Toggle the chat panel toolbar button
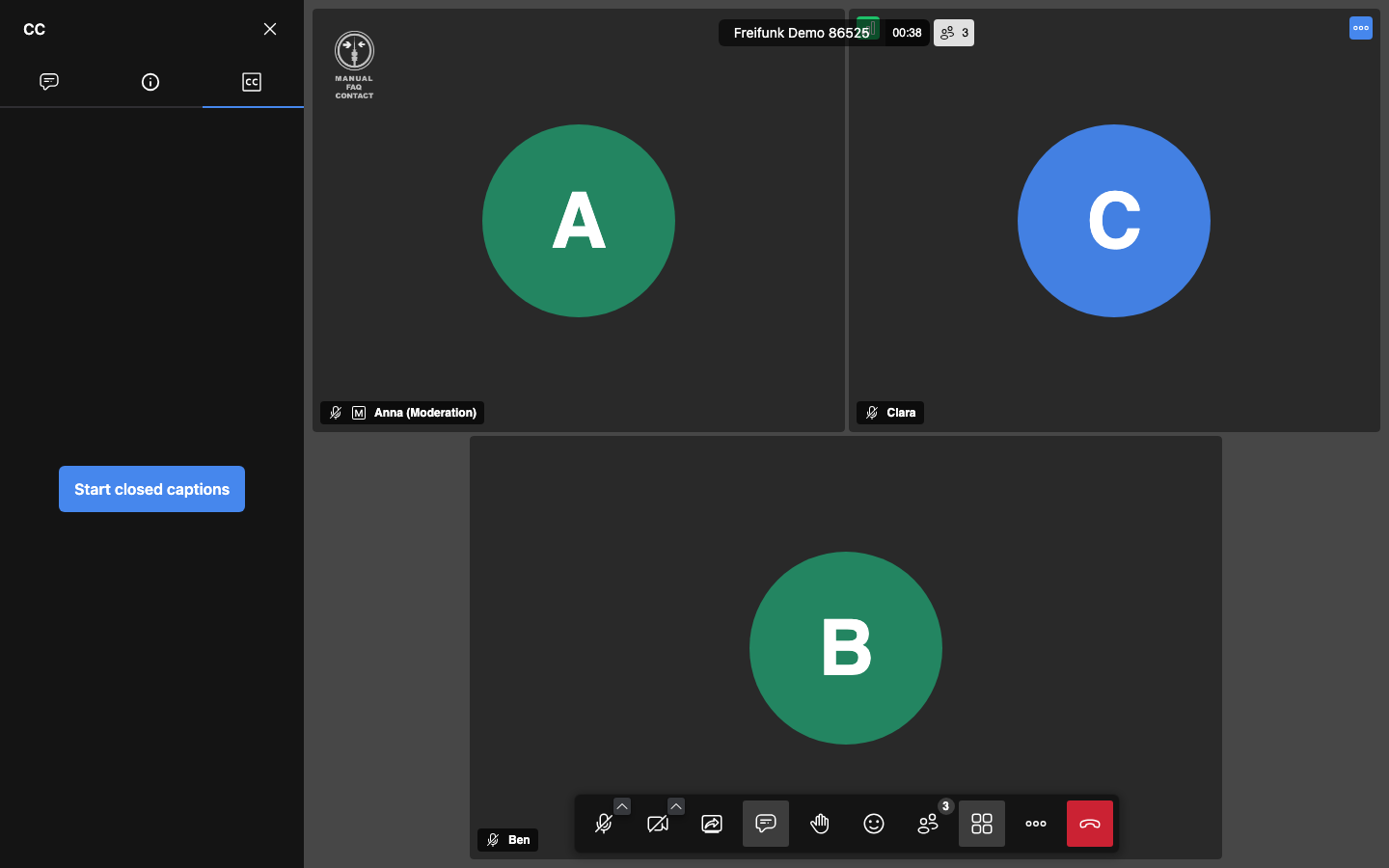This screenshot has height=868, width=1389. click(x=766, y=824)
